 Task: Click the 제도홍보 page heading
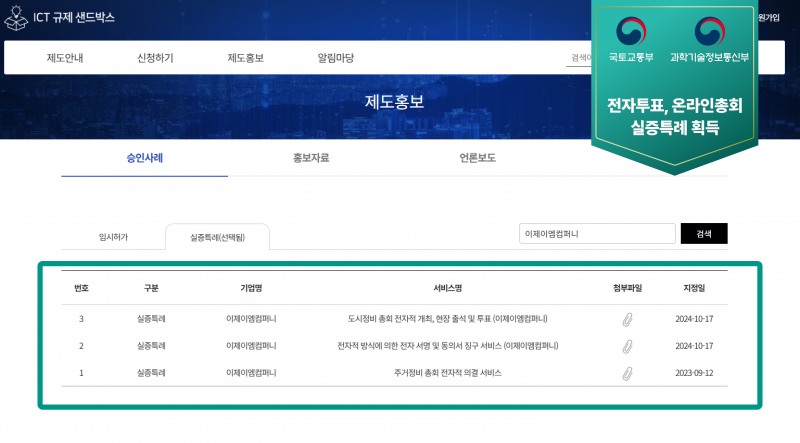pyautogui.click(x=394, y=102)
